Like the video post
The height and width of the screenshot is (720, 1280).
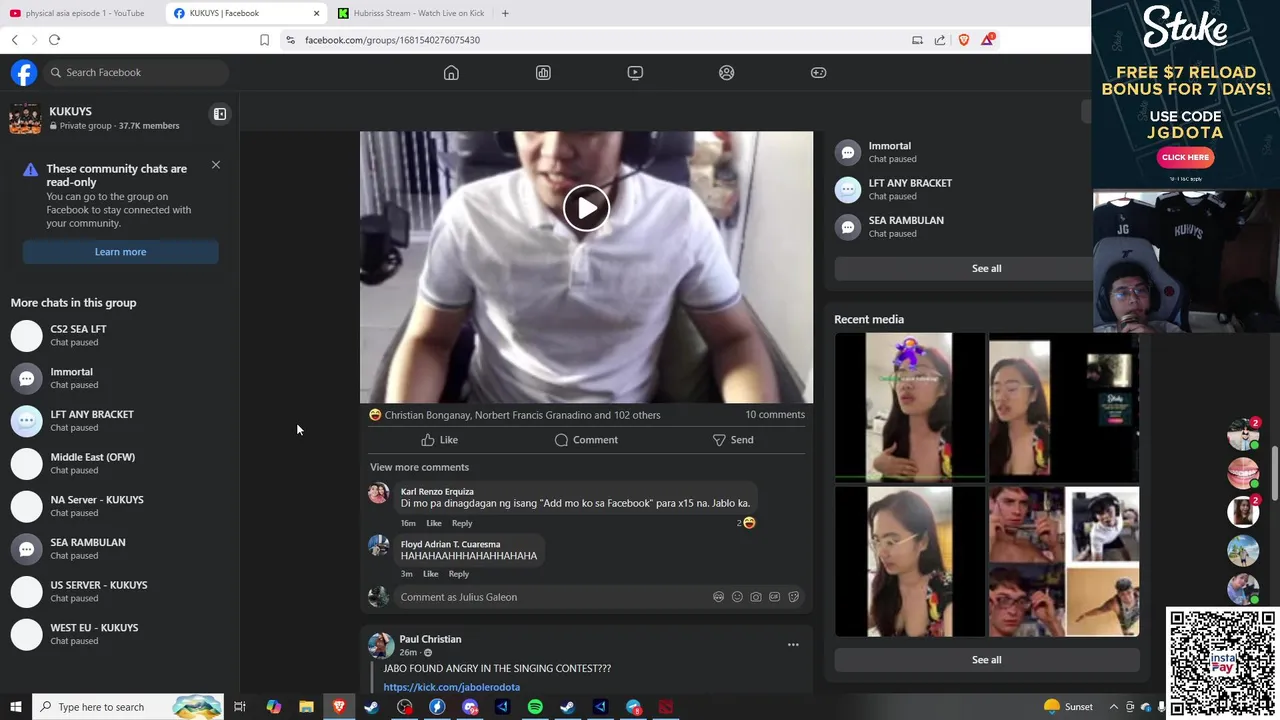pyautogui.click(x=439, y=440)
